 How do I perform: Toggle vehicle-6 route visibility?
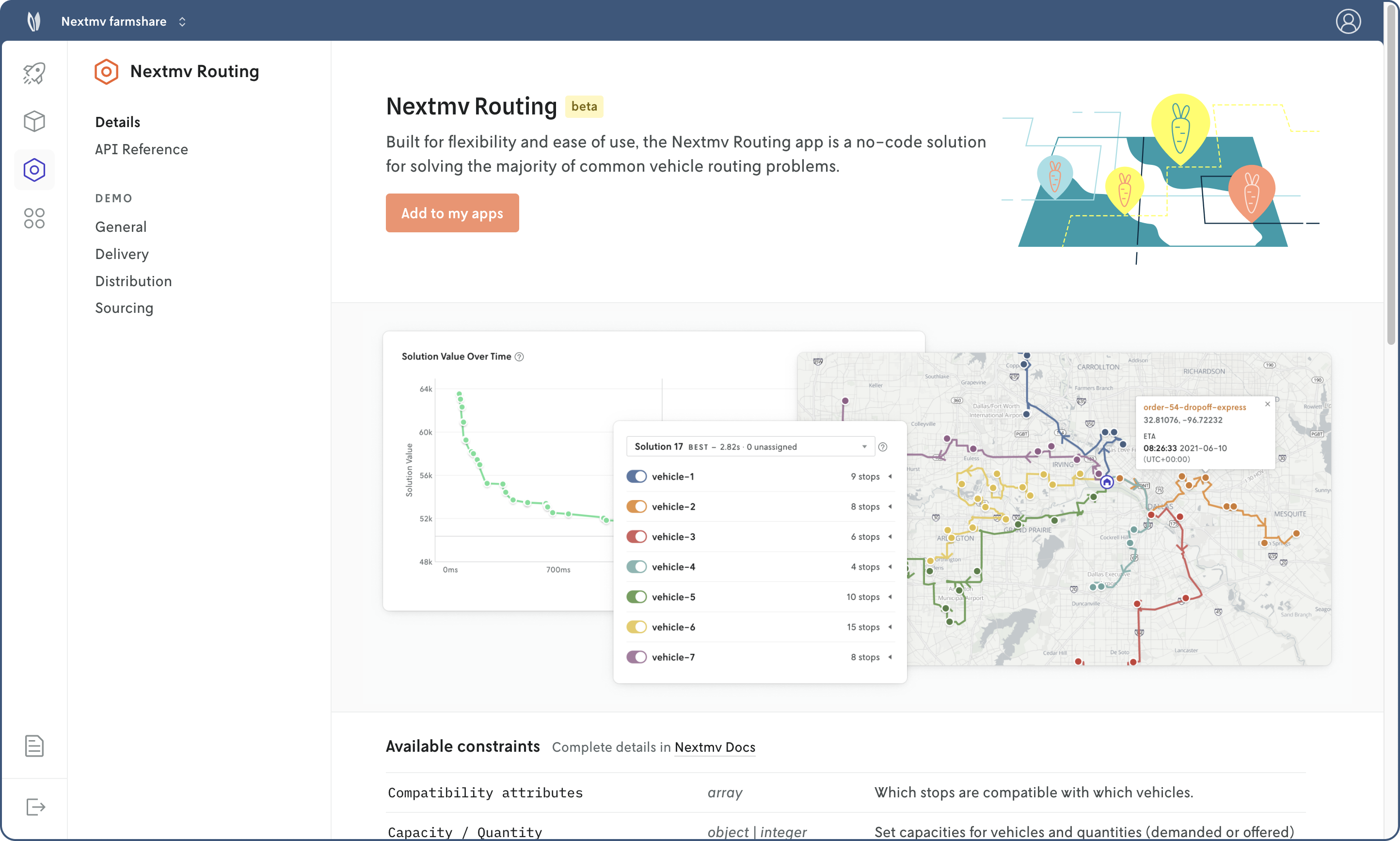click(x=636, y=627)
